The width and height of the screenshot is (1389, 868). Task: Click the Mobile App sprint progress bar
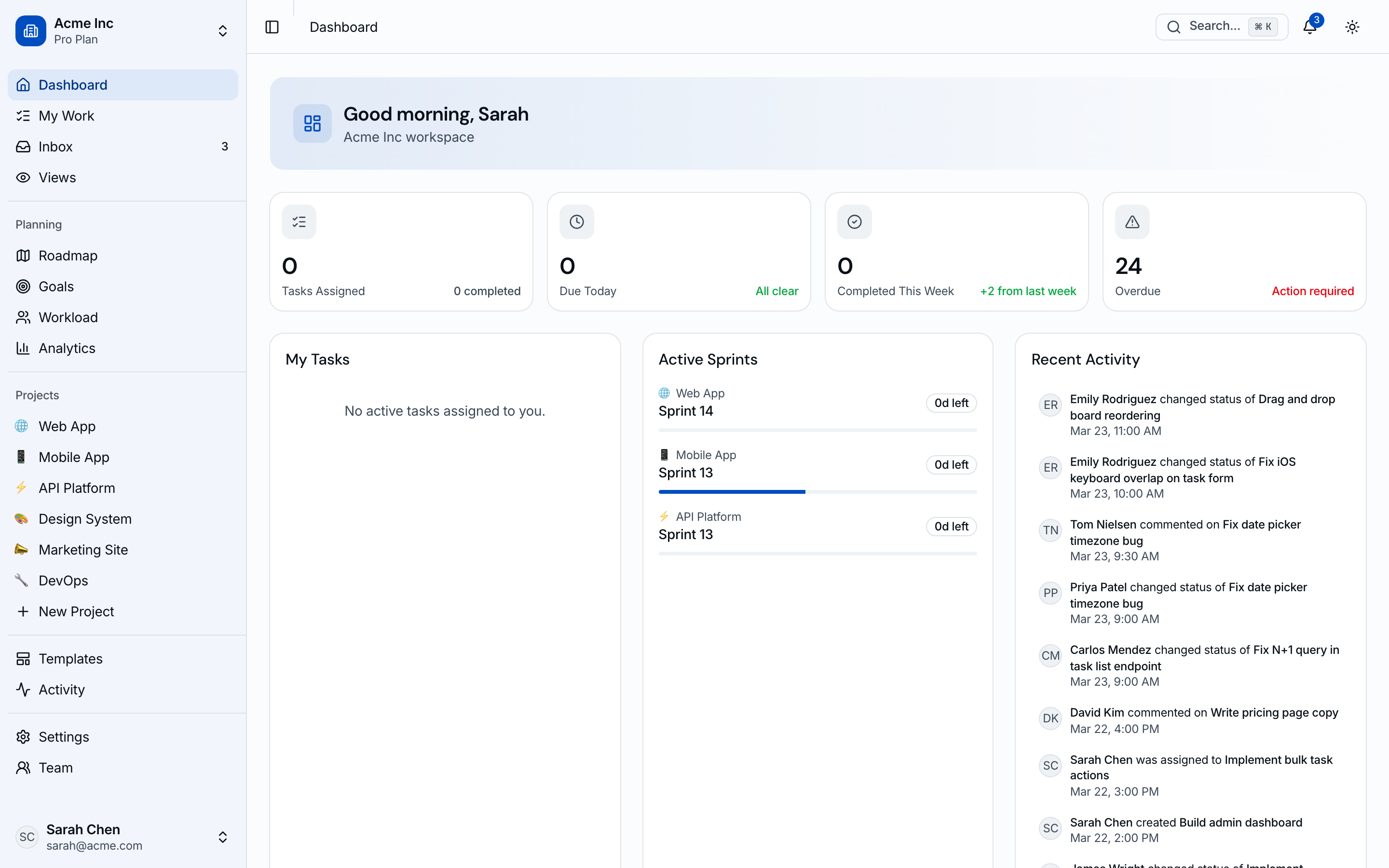click(817, 492)
